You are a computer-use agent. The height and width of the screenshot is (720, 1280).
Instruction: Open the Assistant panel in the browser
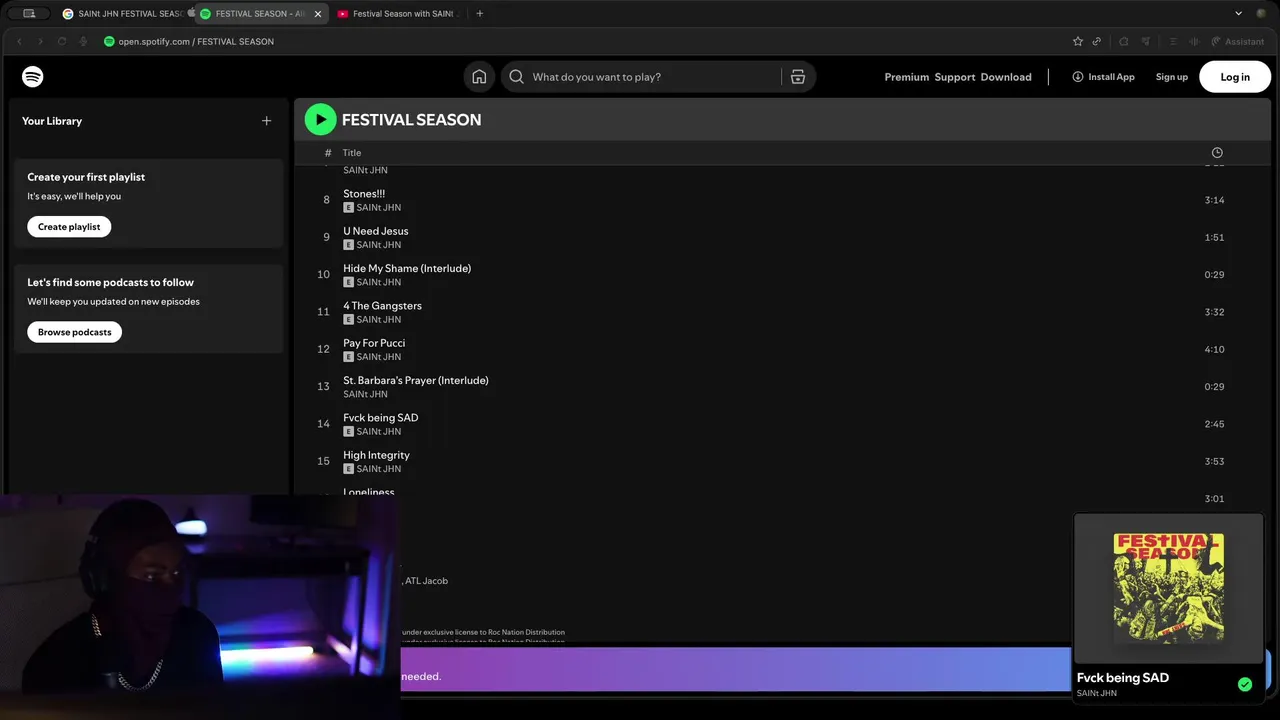coord(1238,42)
